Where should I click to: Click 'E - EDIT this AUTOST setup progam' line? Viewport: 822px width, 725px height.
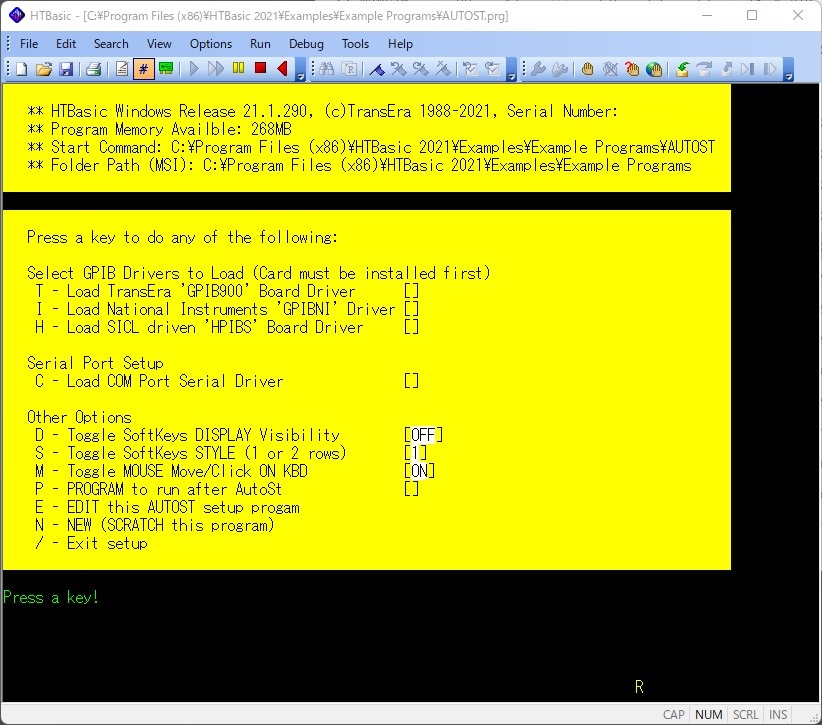point(167,507)
